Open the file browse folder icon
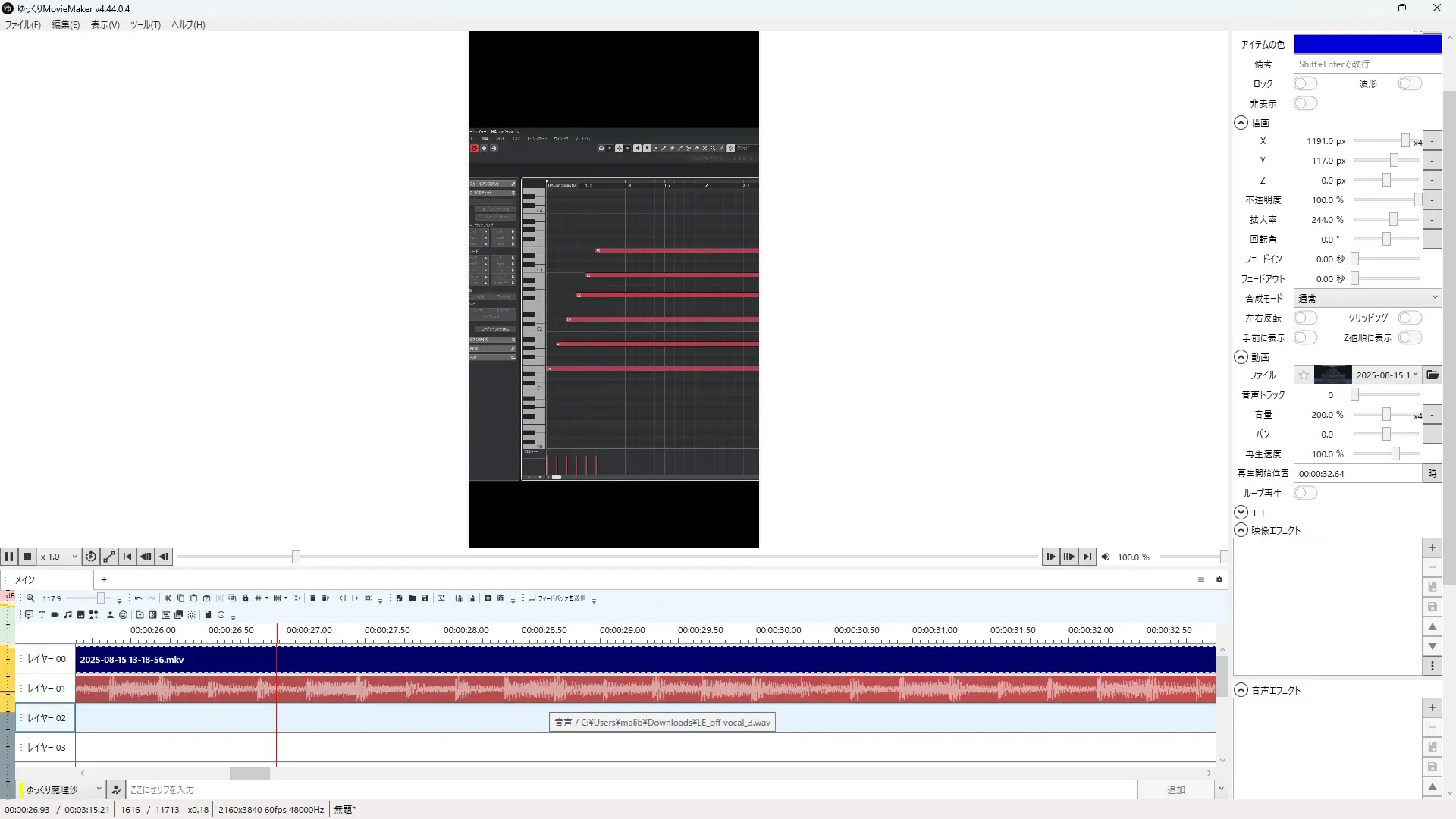The width and height of the screenshot is (1456, 819). 1432,375
